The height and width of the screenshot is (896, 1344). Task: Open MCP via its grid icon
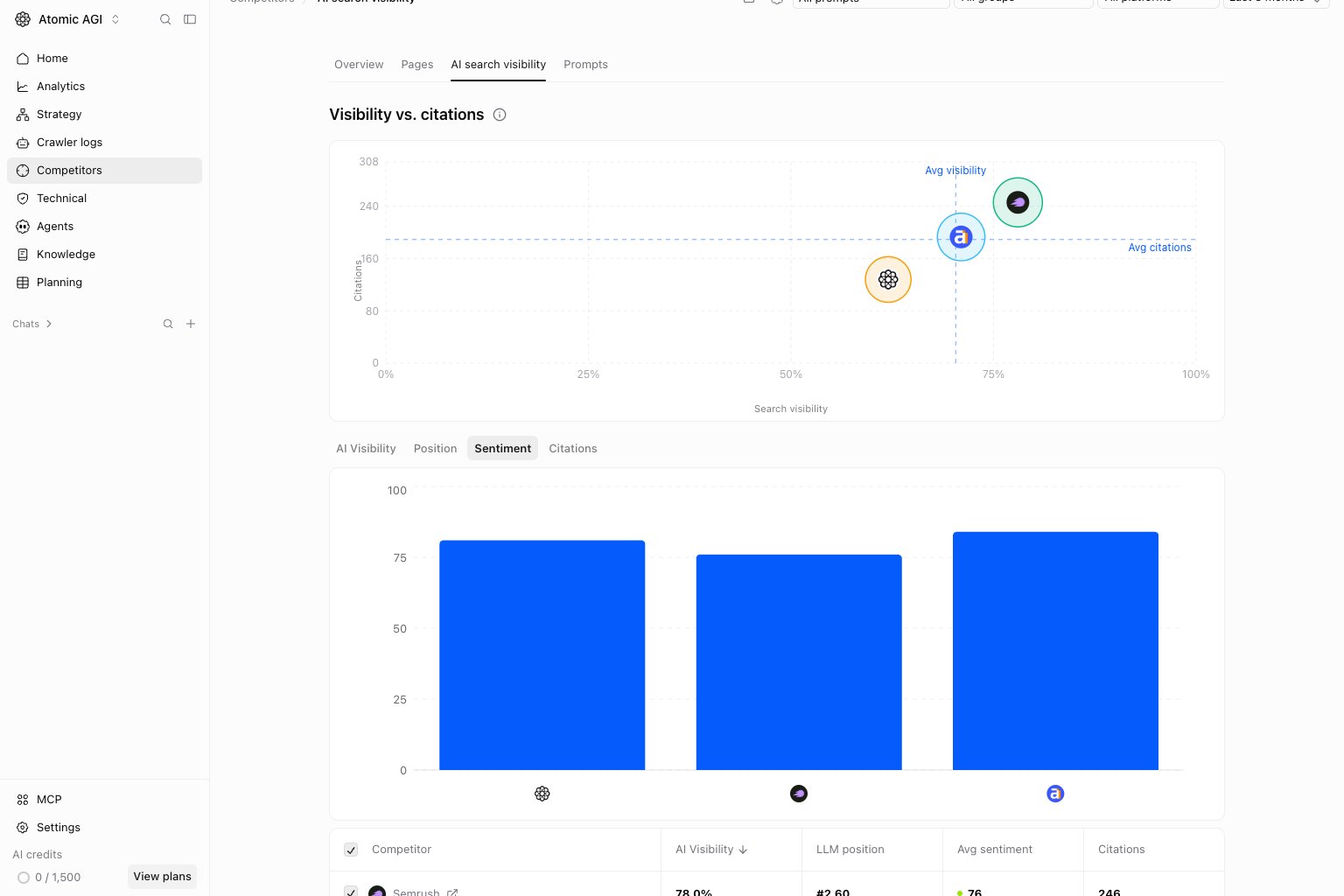(23, 800)
